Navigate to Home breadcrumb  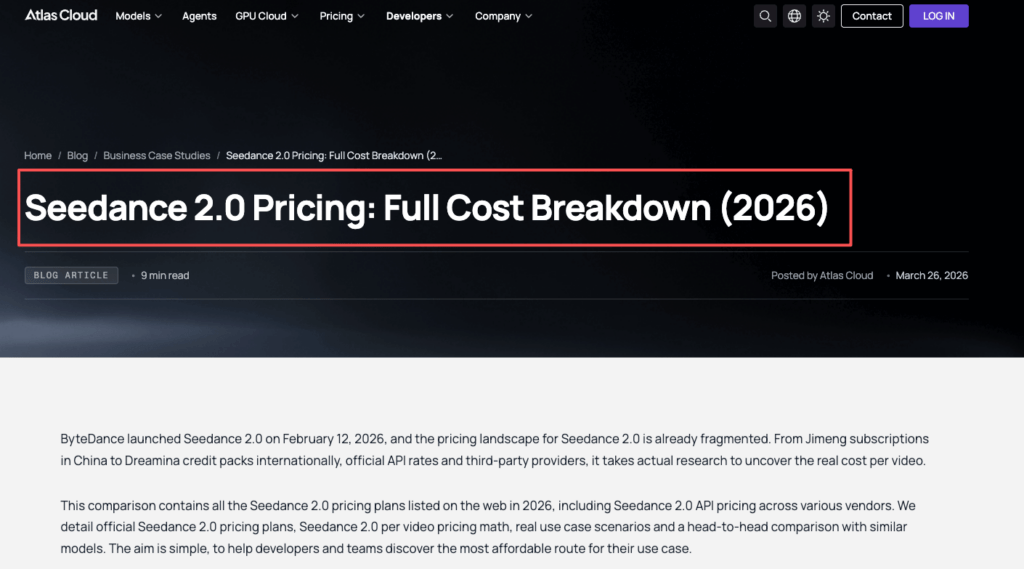click(38, 156)
